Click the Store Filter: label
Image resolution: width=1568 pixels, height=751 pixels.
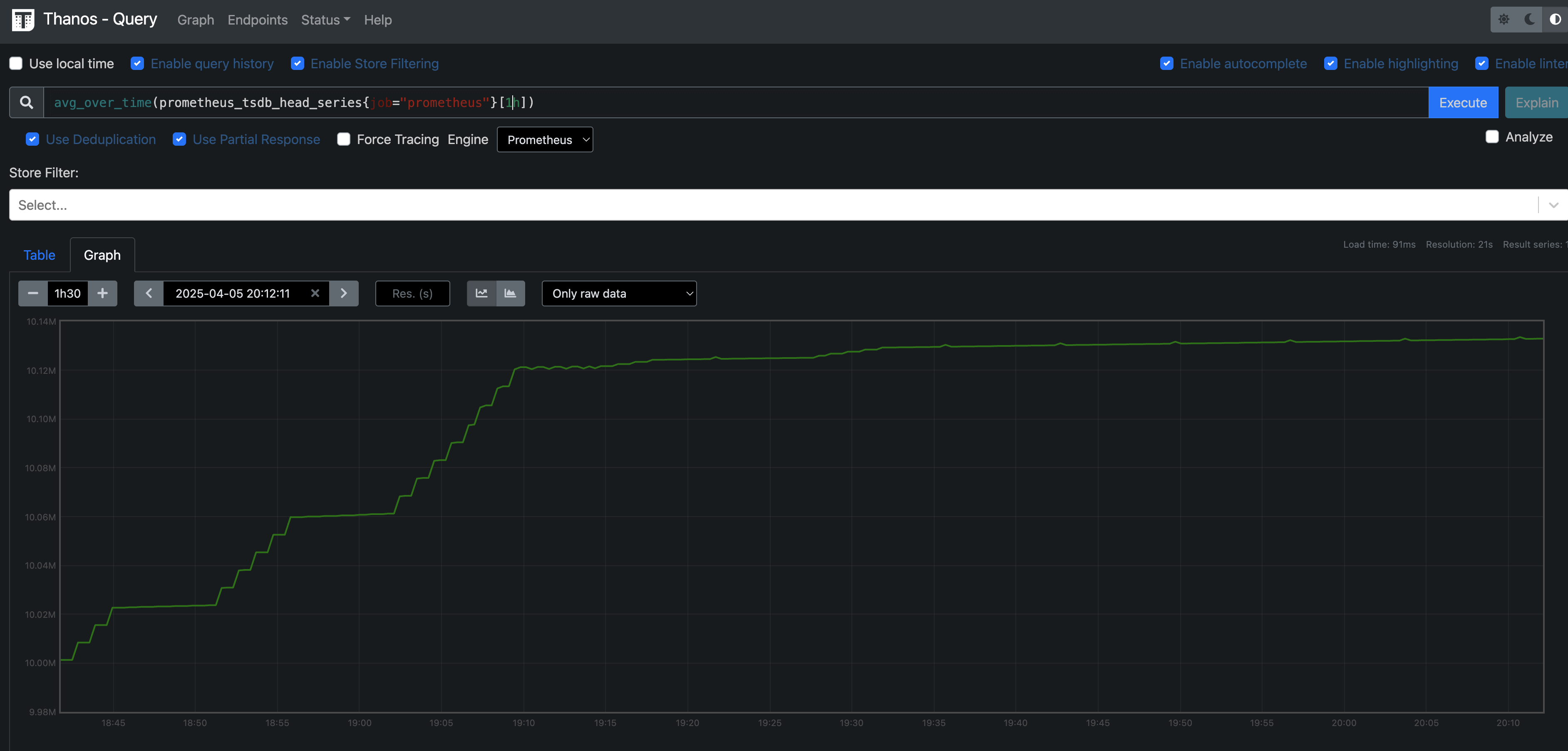point(44,173)
